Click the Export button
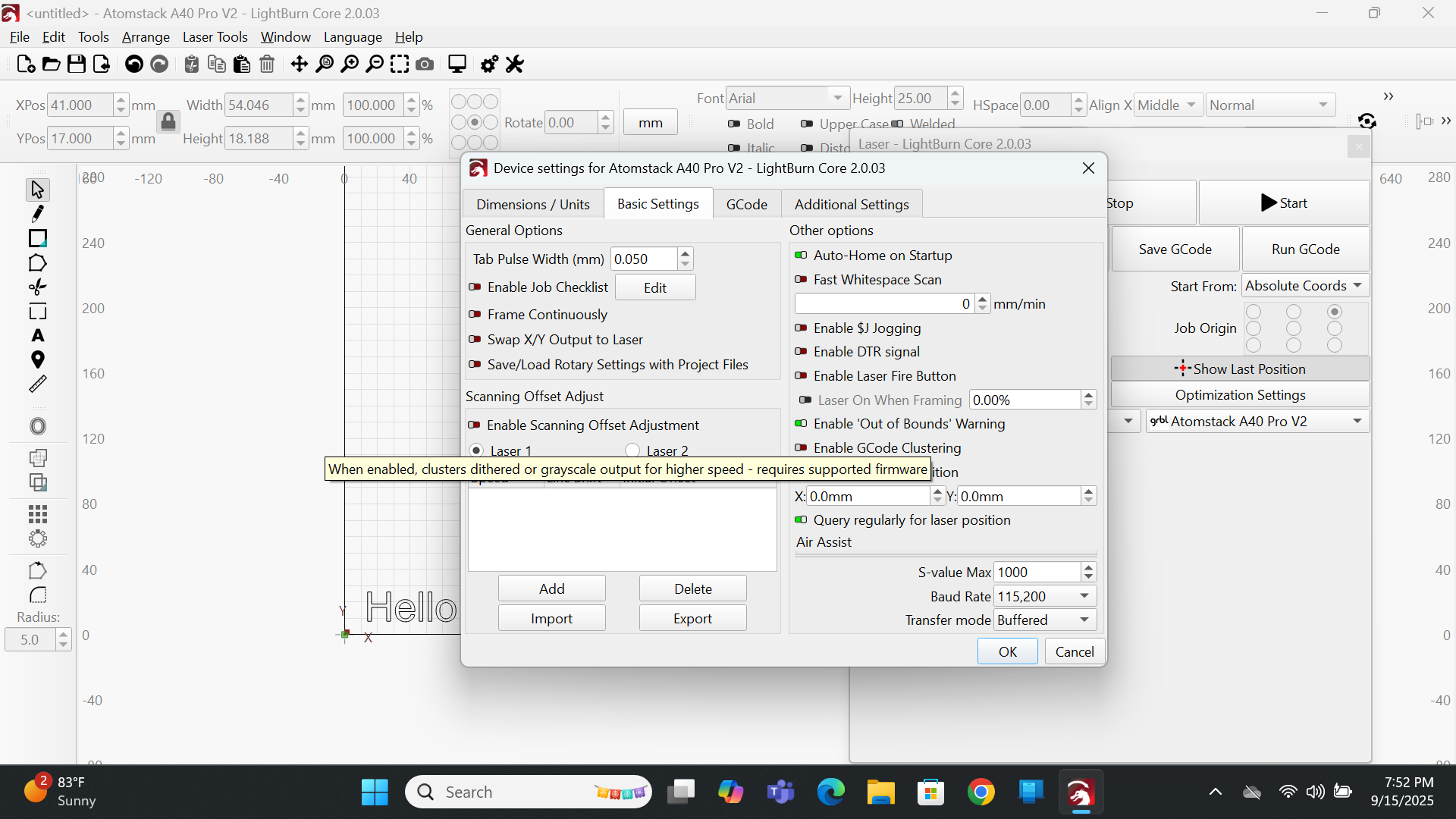The image size is (1456, 819). point(692,618)
